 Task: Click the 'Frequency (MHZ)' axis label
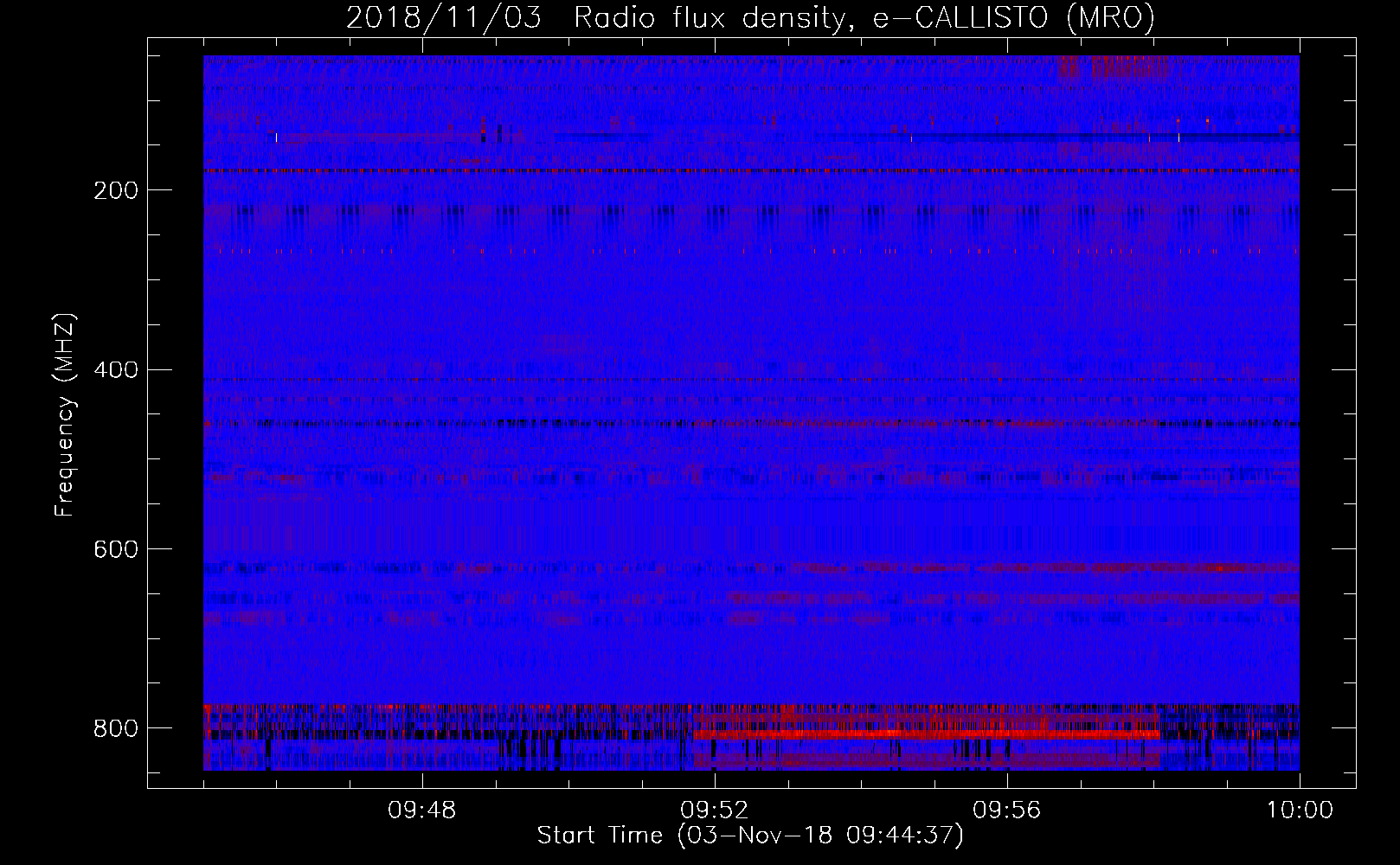[x=64, y=415]
